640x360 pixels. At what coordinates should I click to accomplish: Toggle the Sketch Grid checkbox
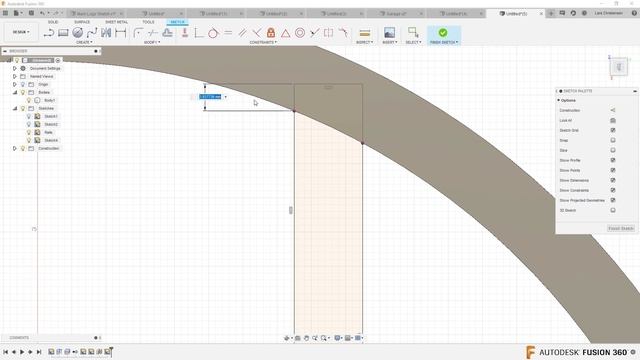click(x=613, y=130)
